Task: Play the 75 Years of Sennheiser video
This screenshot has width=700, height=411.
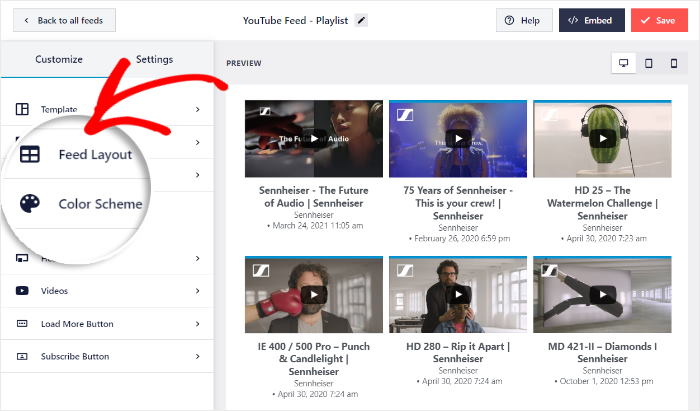Action: (x=458, y=139)
